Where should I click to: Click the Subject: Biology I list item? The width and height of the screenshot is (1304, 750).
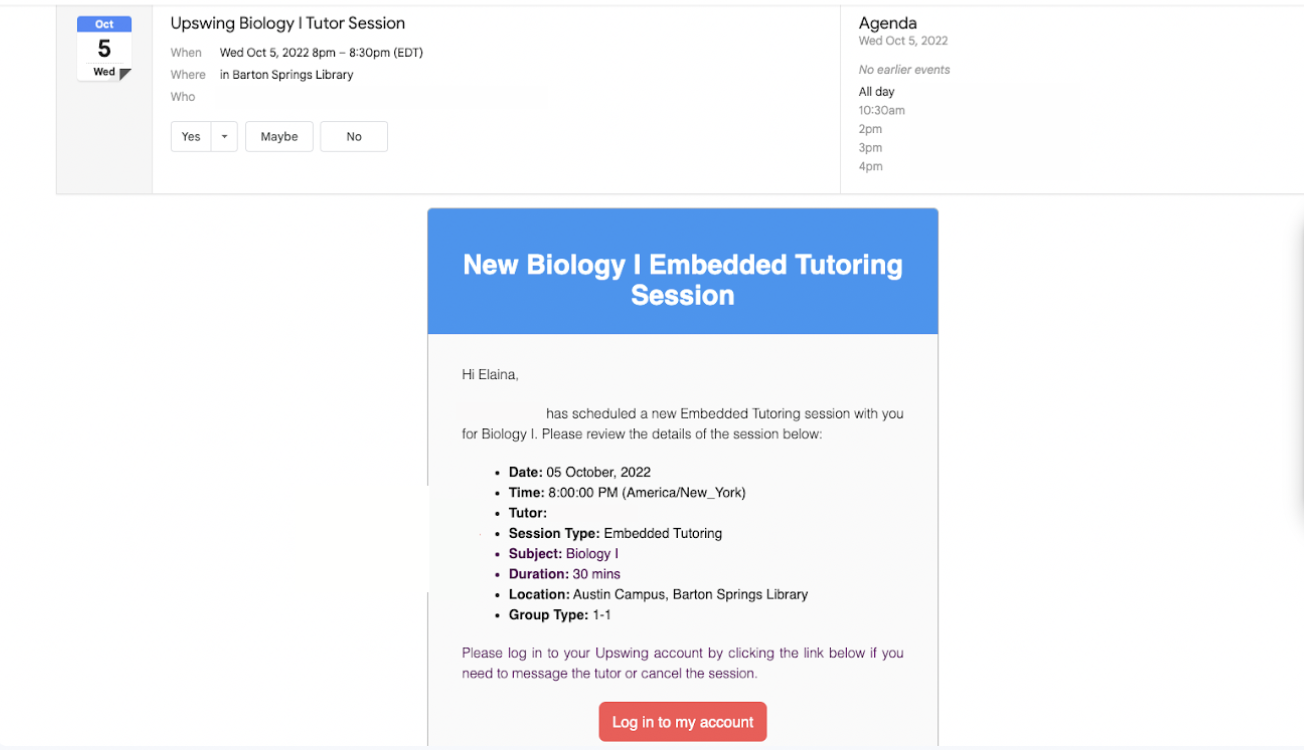[564, 554]
